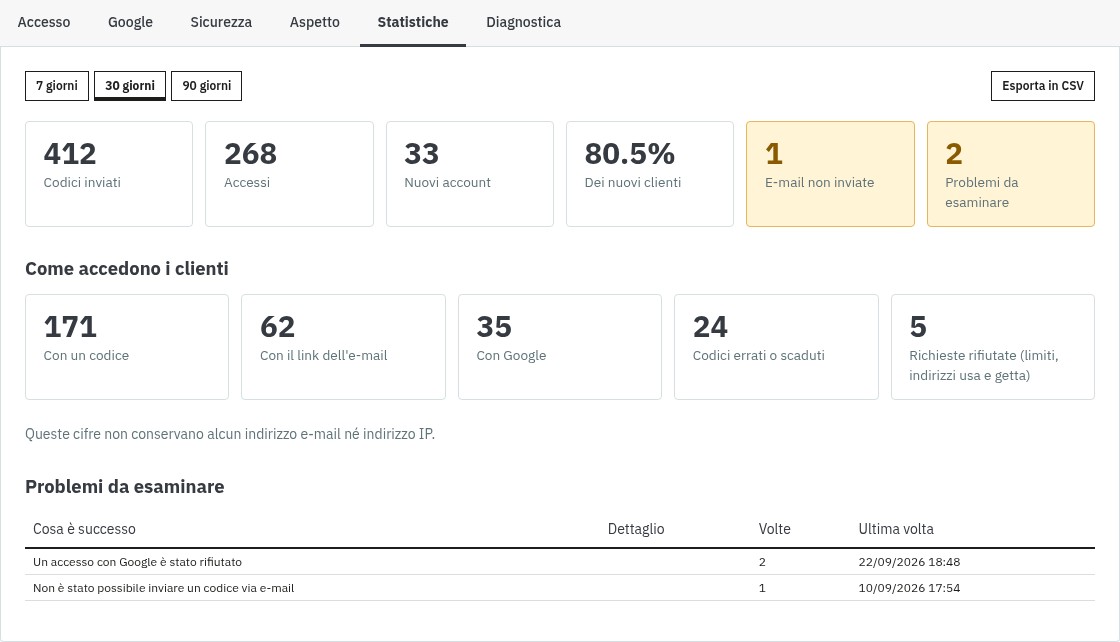
Task: Click the privacy note about indirizzo e-mail né IP
Action: [230, 434]
